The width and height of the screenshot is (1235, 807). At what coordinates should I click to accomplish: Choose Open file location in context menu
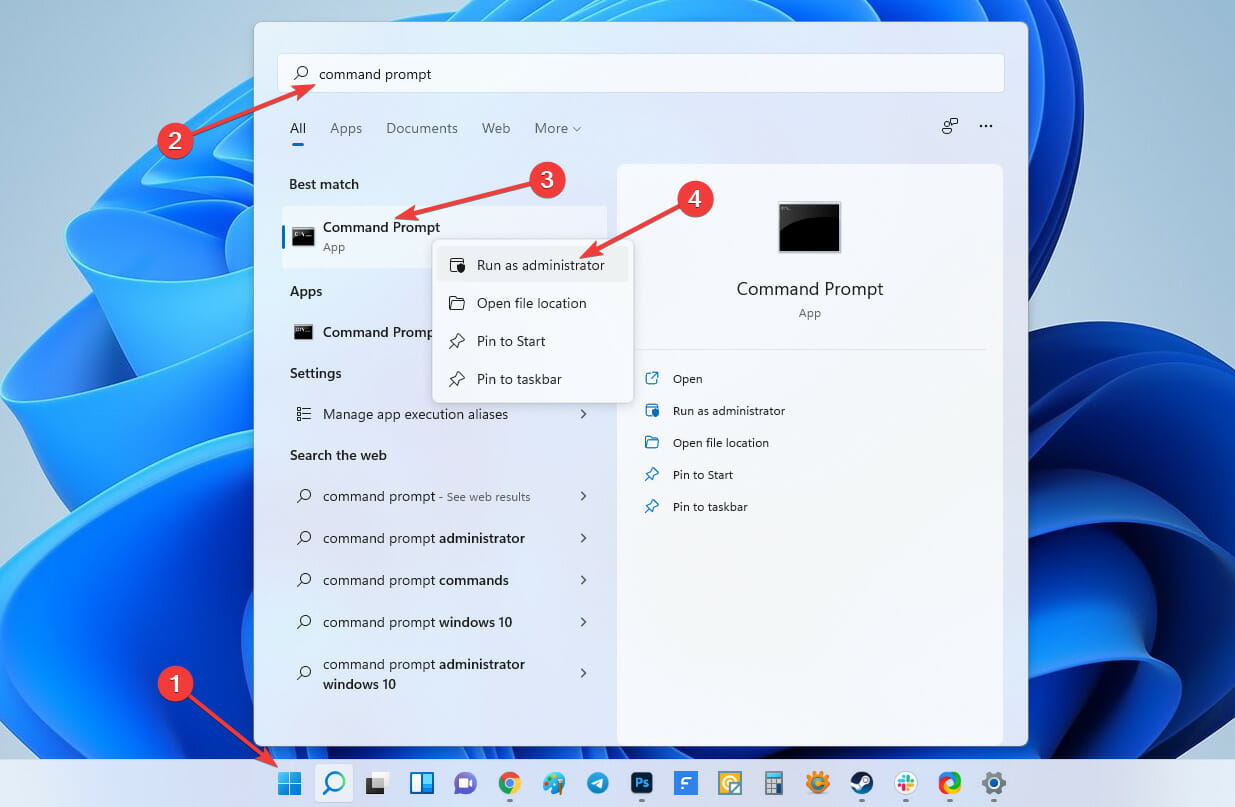click(533, 303)
